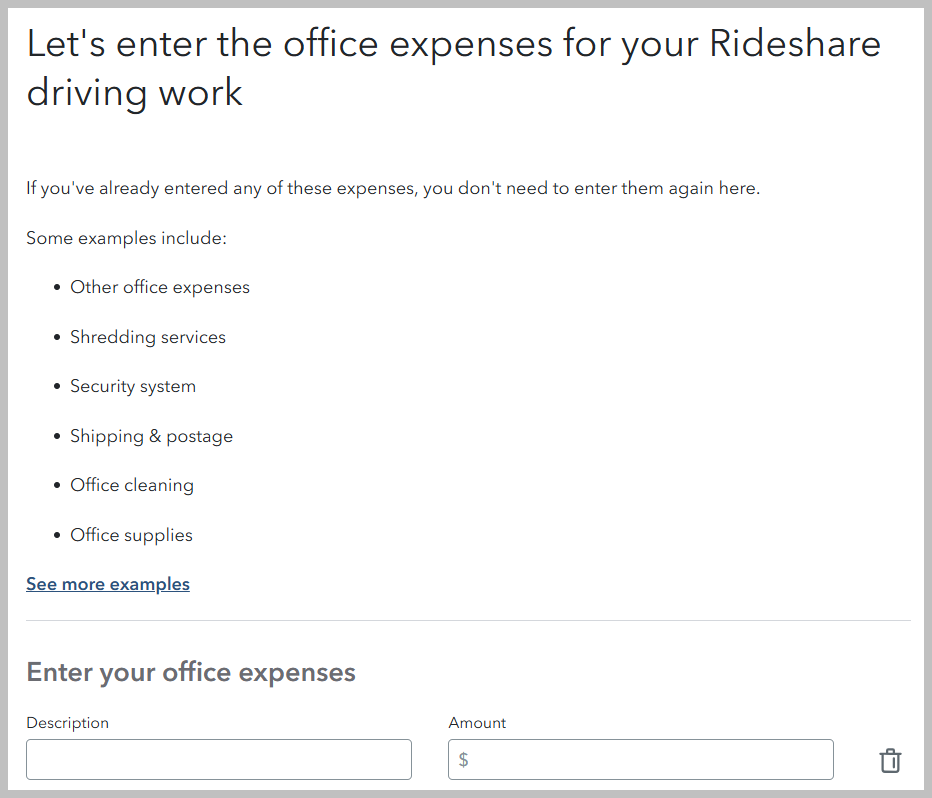Click the divider line above expense form

(x=468, y=621)
